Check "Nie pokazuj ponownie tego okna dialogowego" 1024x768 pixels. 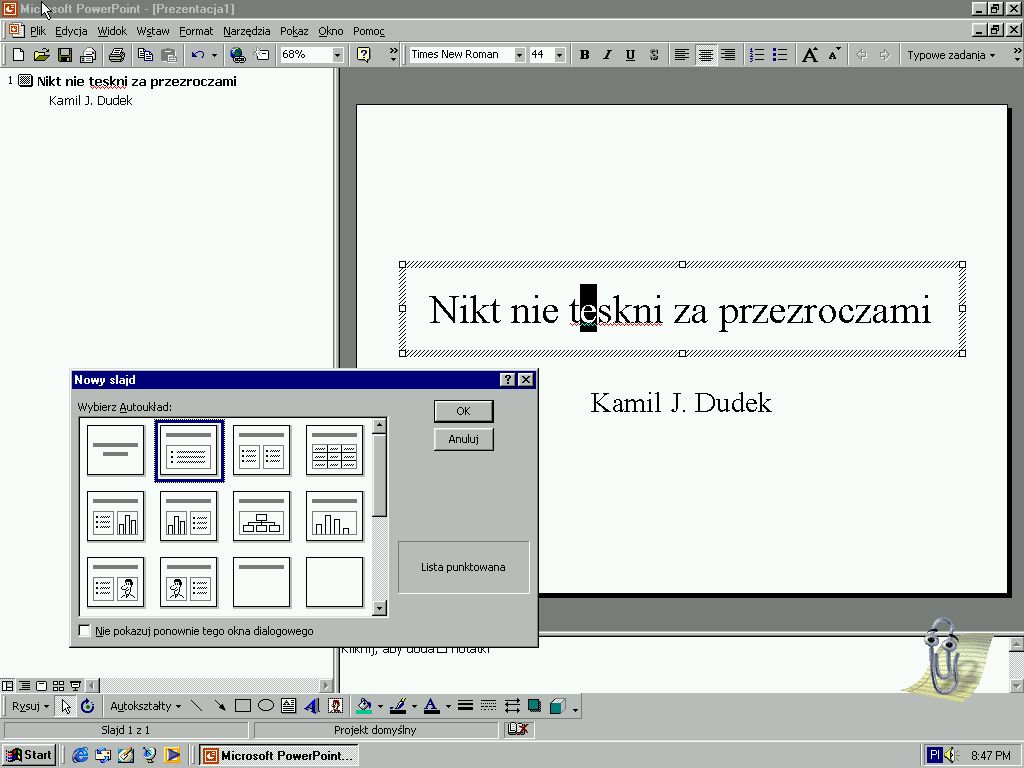pyautogui.click(x=85, y=631)
